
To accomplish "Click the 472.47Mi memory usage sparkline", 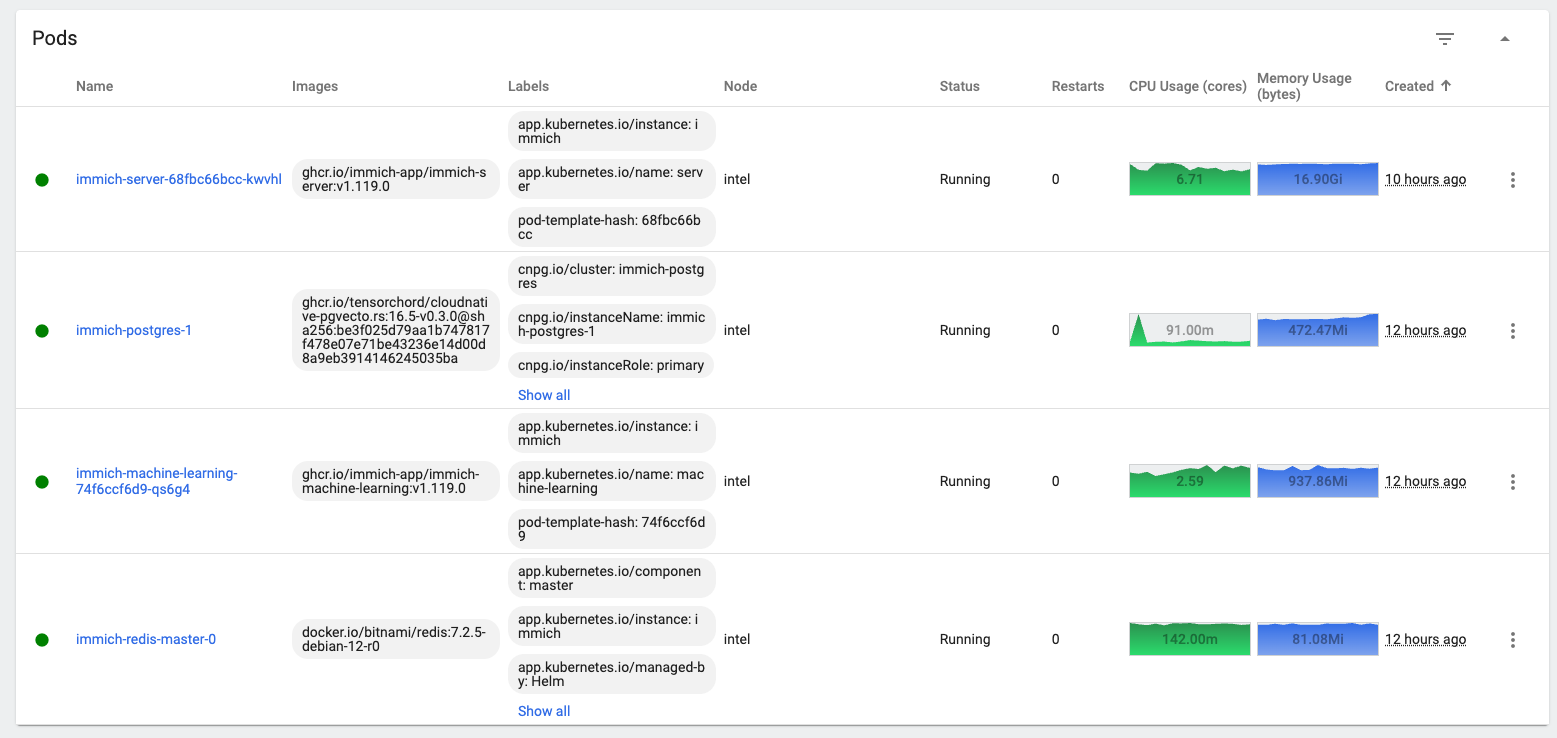I will tap(1318, 330).
